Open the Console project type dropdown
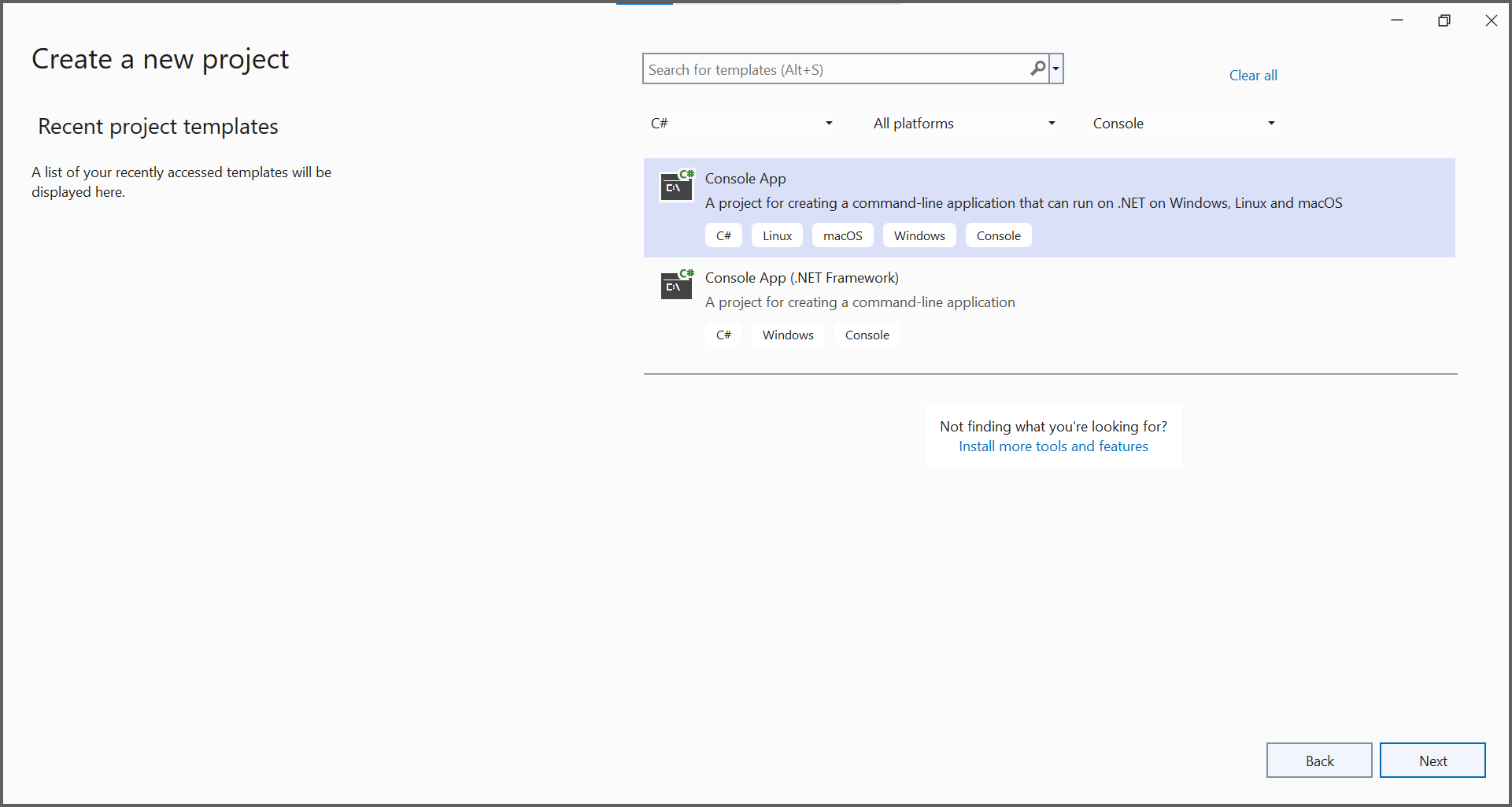This screenshot has width=1512, height=807. point(1182,123)
